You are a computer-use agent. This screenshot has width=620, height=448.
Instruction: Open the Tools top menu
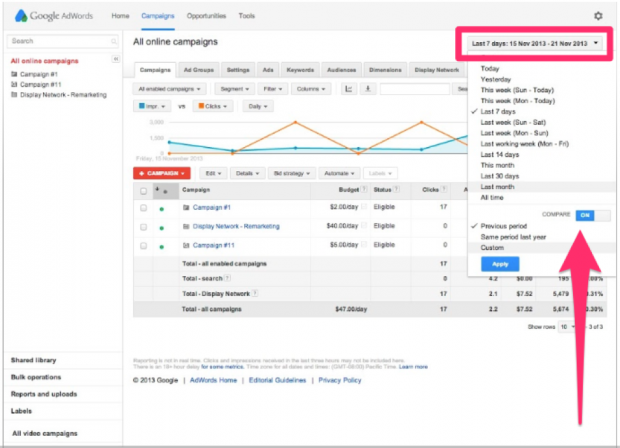tap(246, 16)
